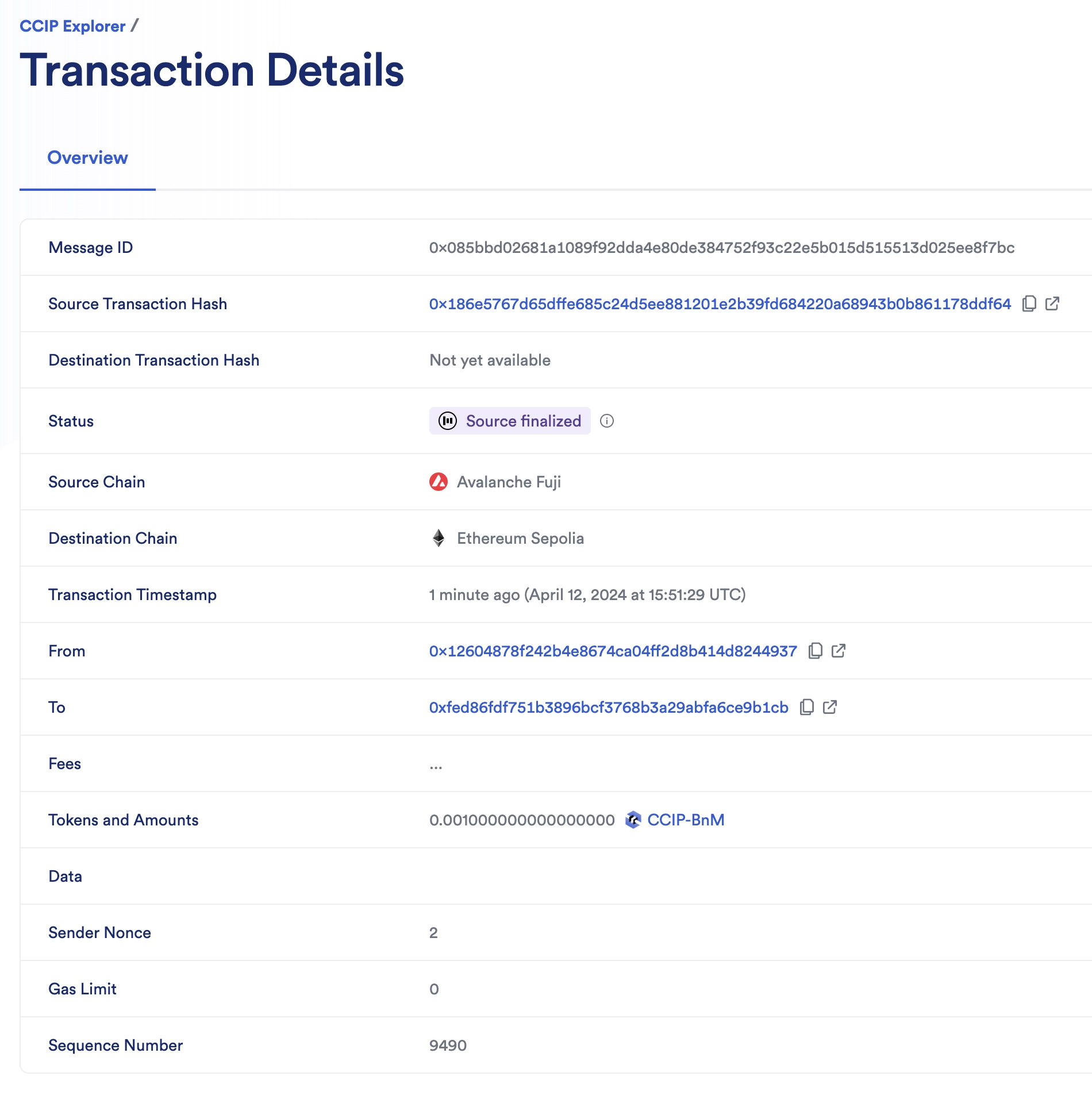Select the Source finalized status badge
Image resolution: width=1092 pixels, height=1099 pixels.
[509, 421]
